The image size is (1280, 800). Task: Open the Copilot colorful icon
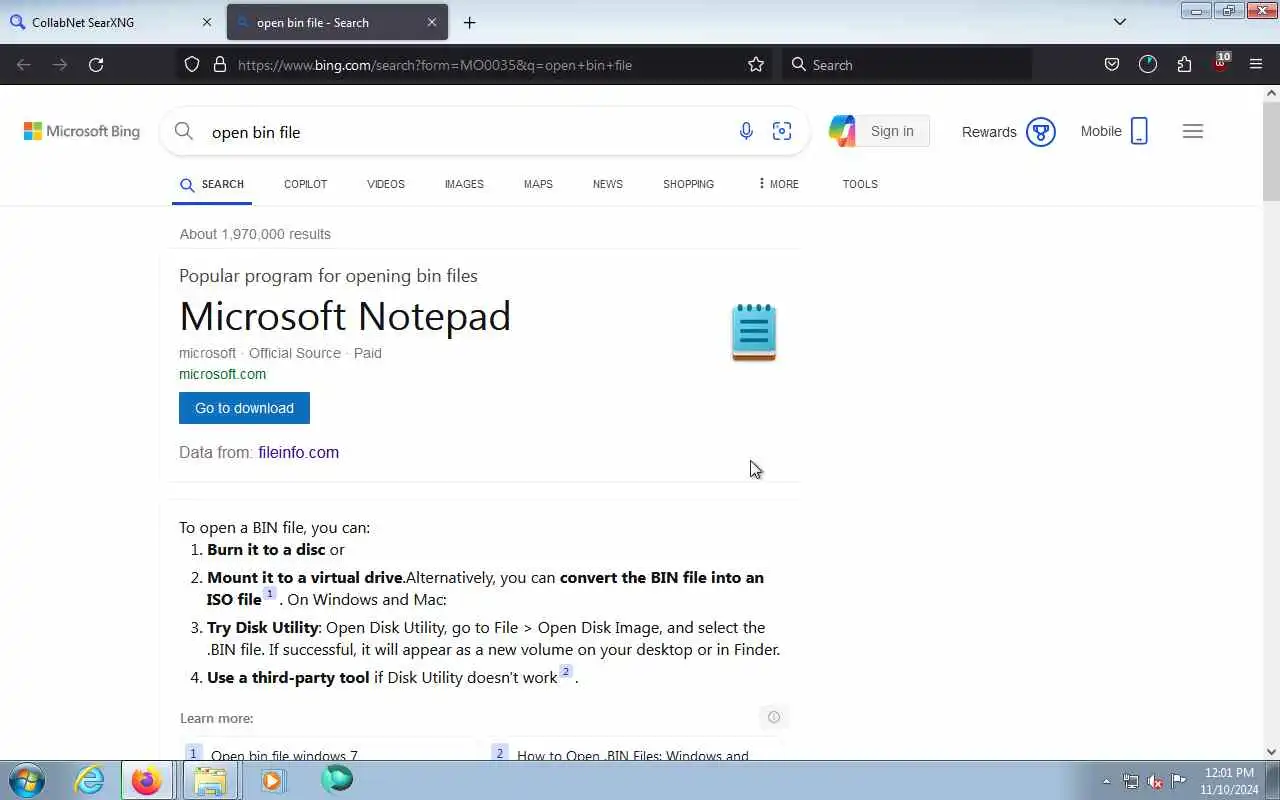(842, 131)
